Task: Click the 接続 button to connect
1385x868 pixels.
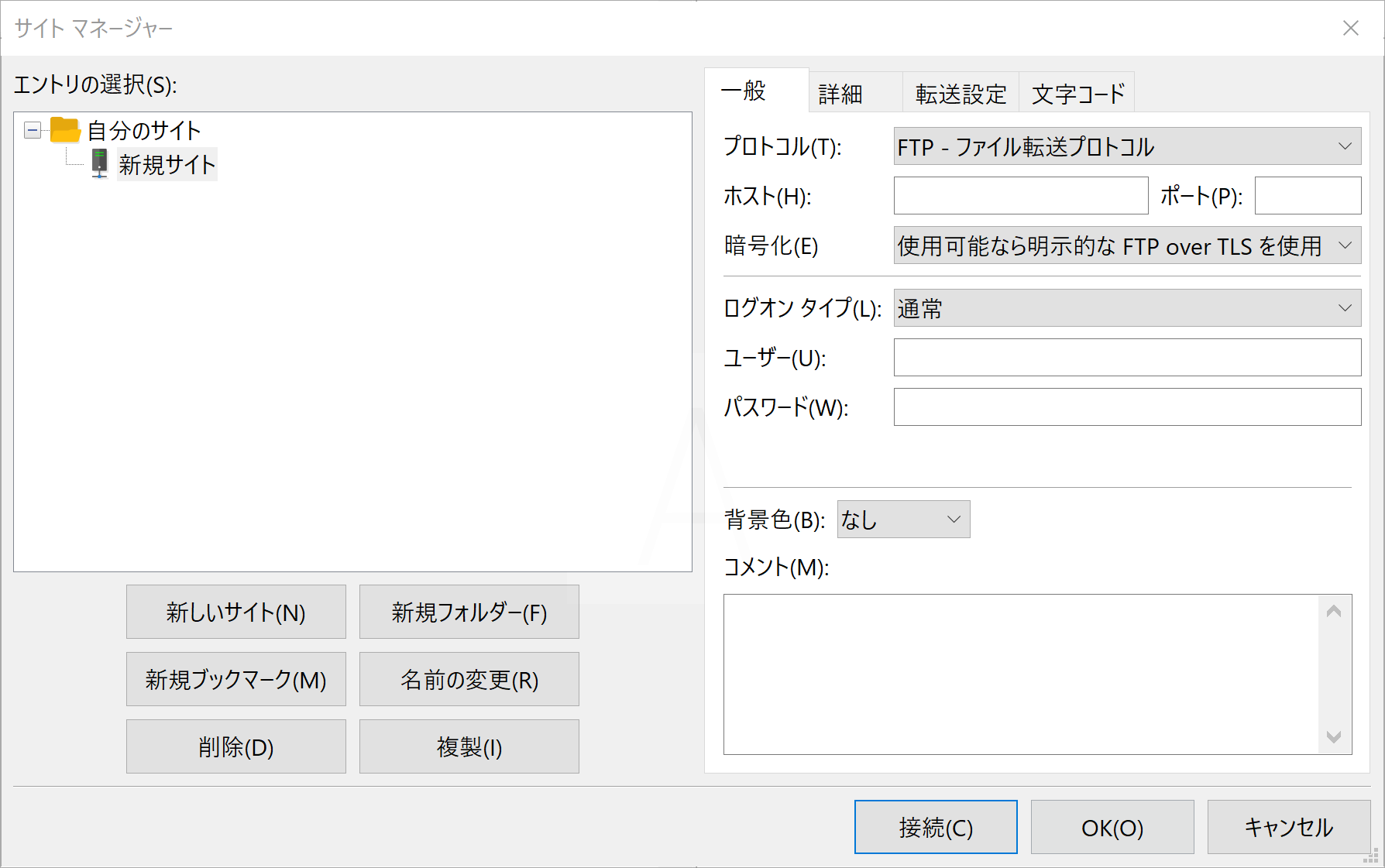Action: tap(935, 826)
